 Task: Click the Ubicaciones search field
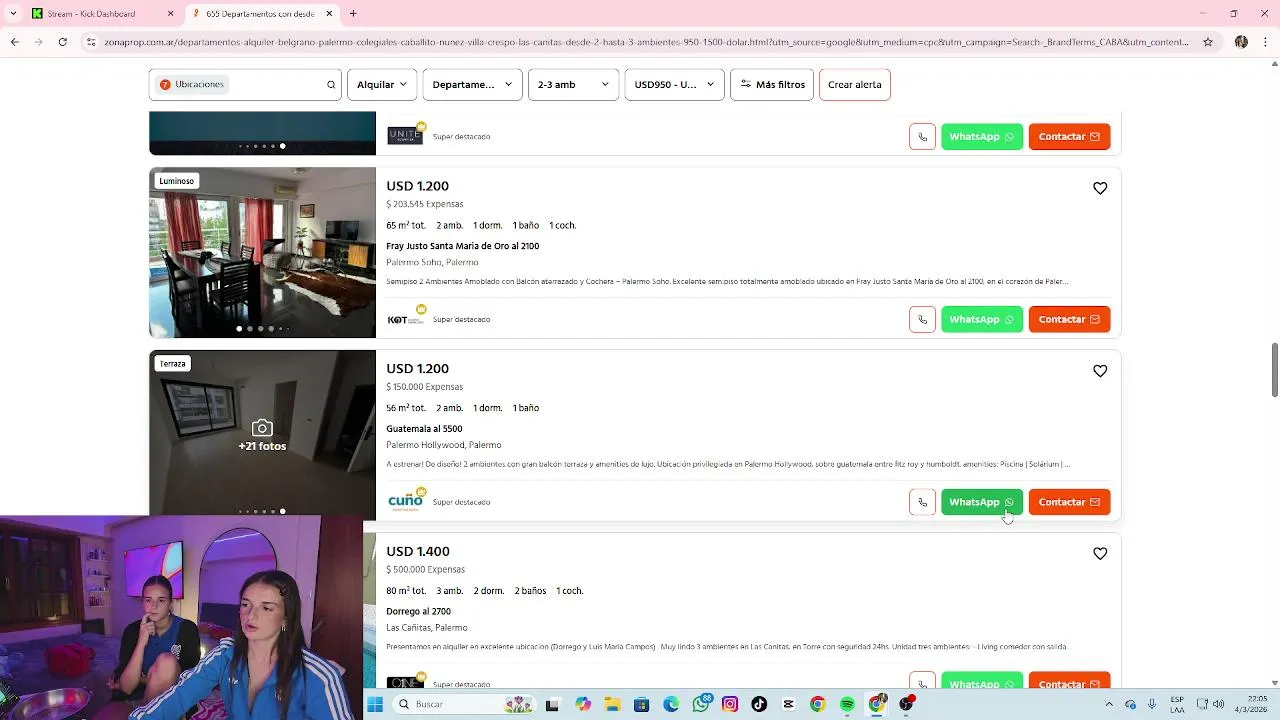click(245, 84)
